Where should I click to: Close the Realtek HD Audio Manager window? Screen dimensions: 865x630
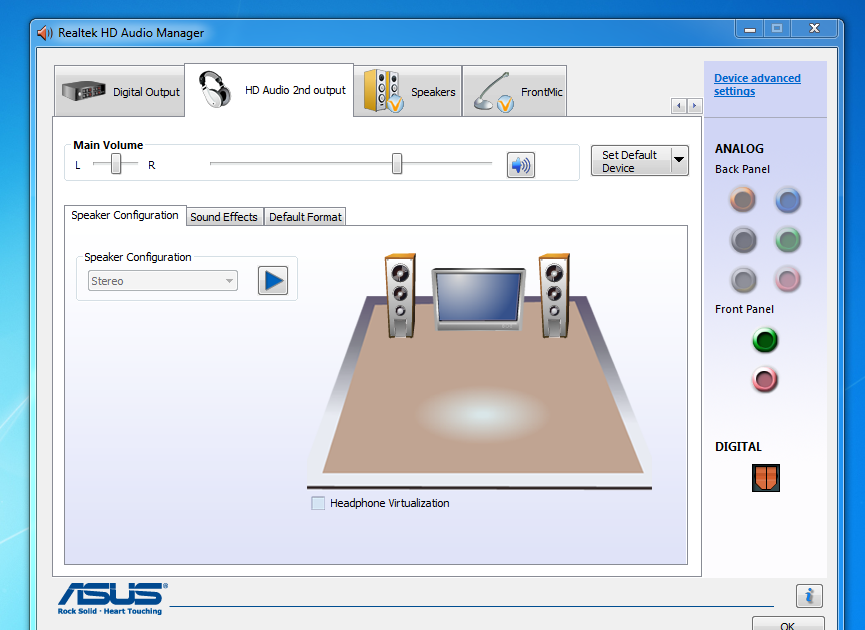tap(814, 29)
